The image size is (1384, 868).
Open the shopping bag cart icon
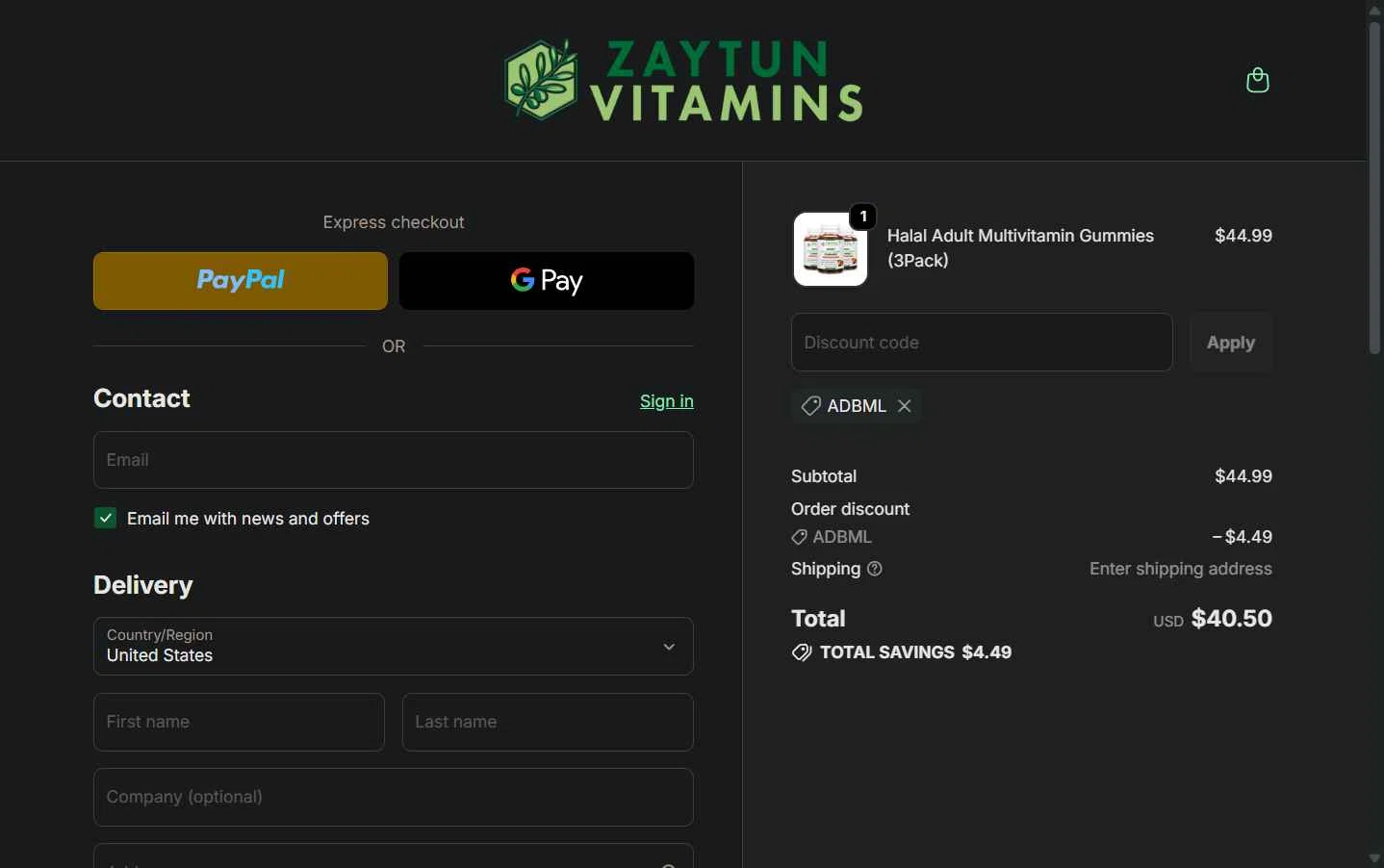tap(1257, 80)
